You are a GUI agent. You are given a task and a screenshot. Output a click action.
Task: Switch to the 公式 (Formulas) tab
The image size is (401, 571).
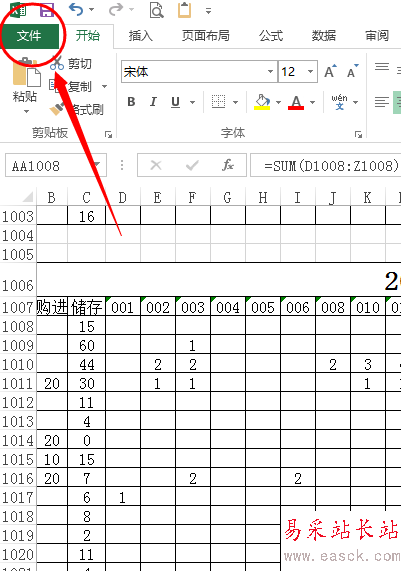pyautogui.click(x=271, y=36)
